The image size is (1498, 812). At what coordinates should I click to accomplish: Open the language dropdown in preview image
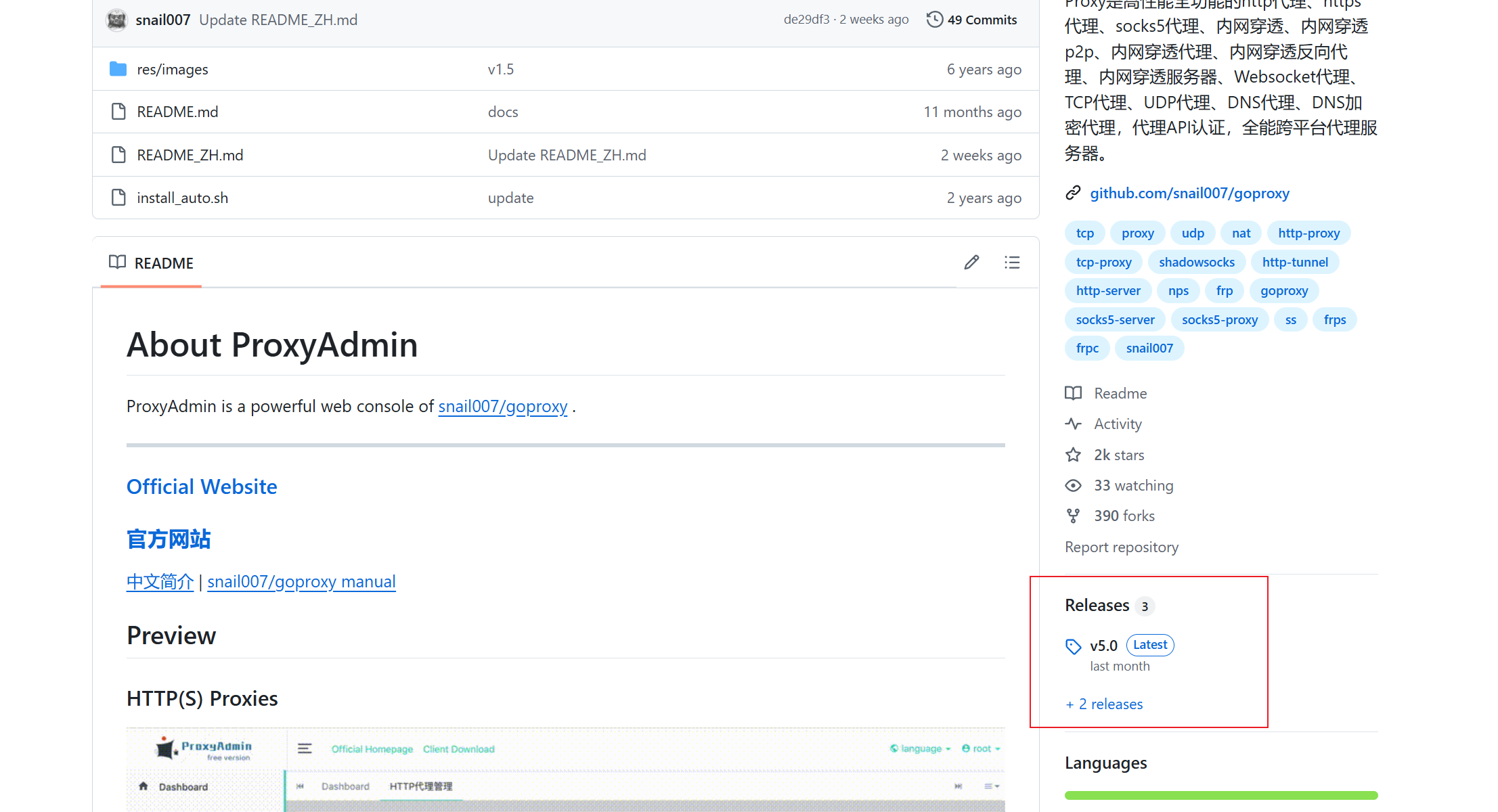(x=921, y=748)
